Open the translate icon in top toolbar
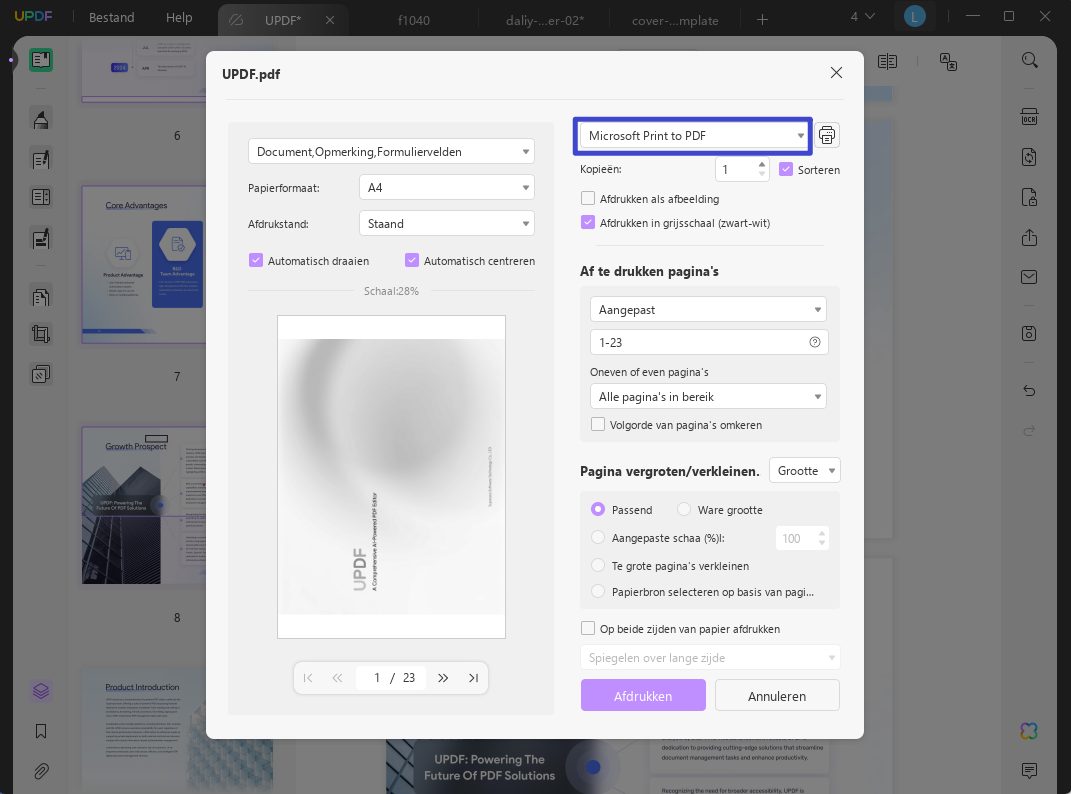 [x=948, y=62]
